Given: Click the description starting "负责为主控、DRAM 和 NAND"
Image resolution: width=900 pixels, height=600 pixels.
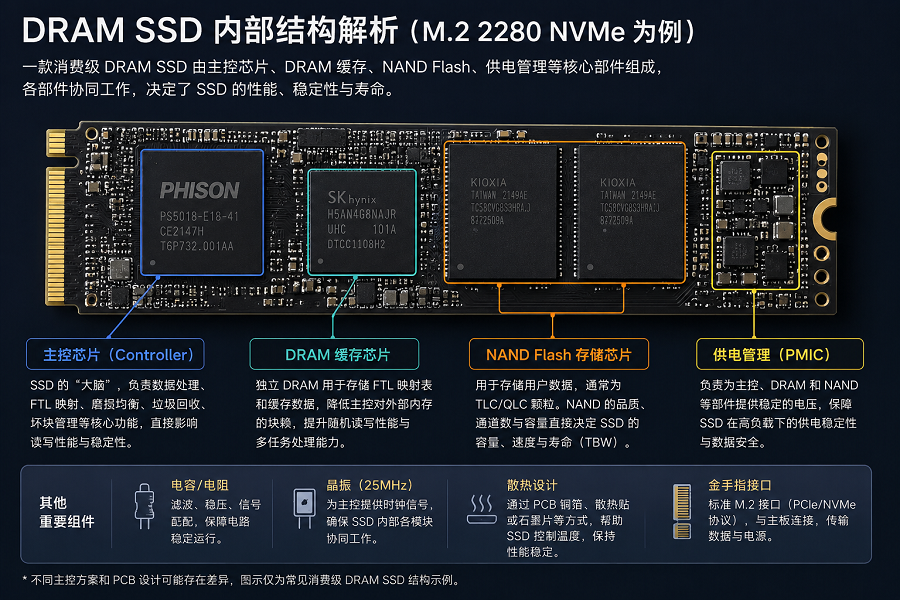Looking at the screenshot, I should (x=779, y=413).
